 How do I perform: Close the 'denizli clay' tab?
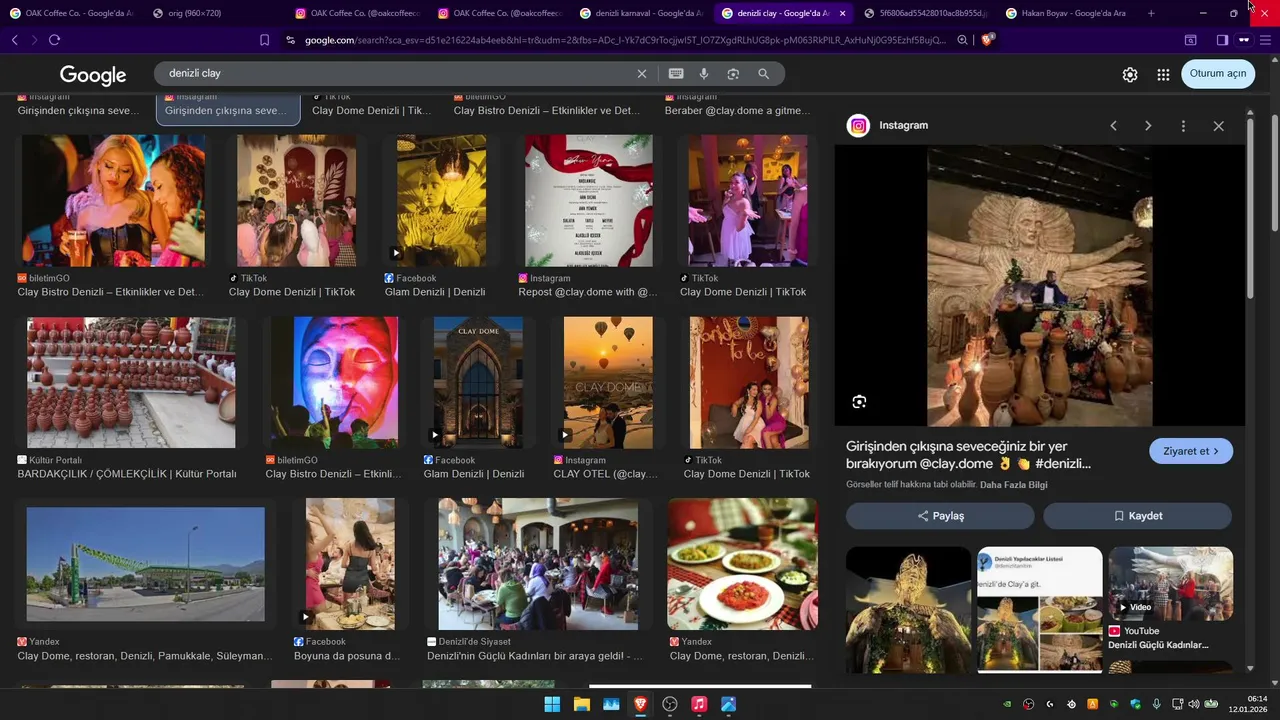pyautogui.click(x=842, y=13)
